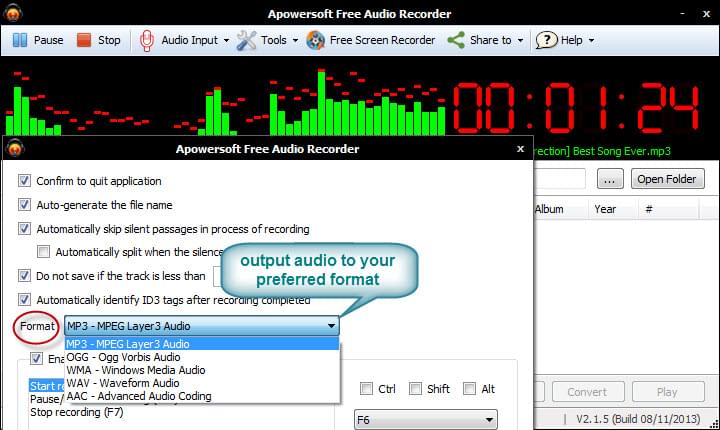
Task: Click the Share to icon
Action: (456, 40)
